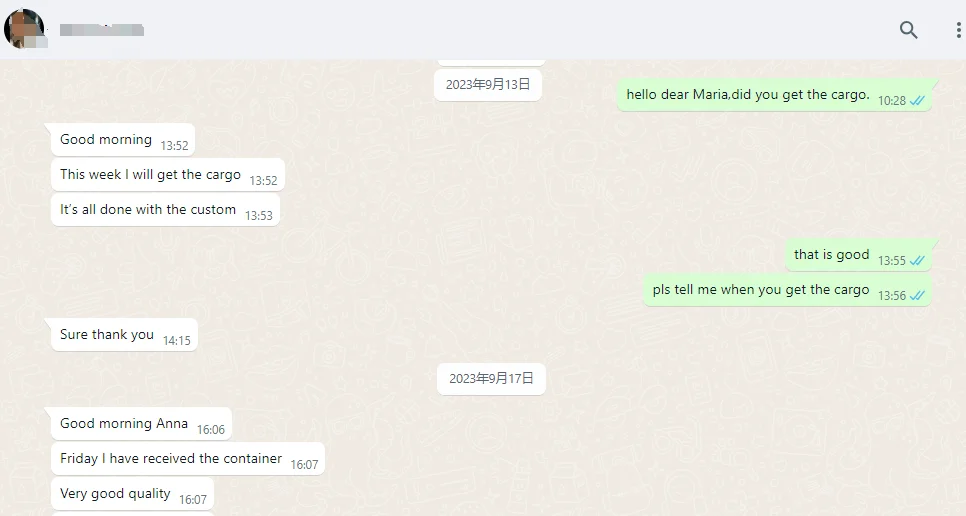Open contact info via blurred name header
Image resolution: width=966 pixels, height=516 pixels.
(x=102, y=30)
